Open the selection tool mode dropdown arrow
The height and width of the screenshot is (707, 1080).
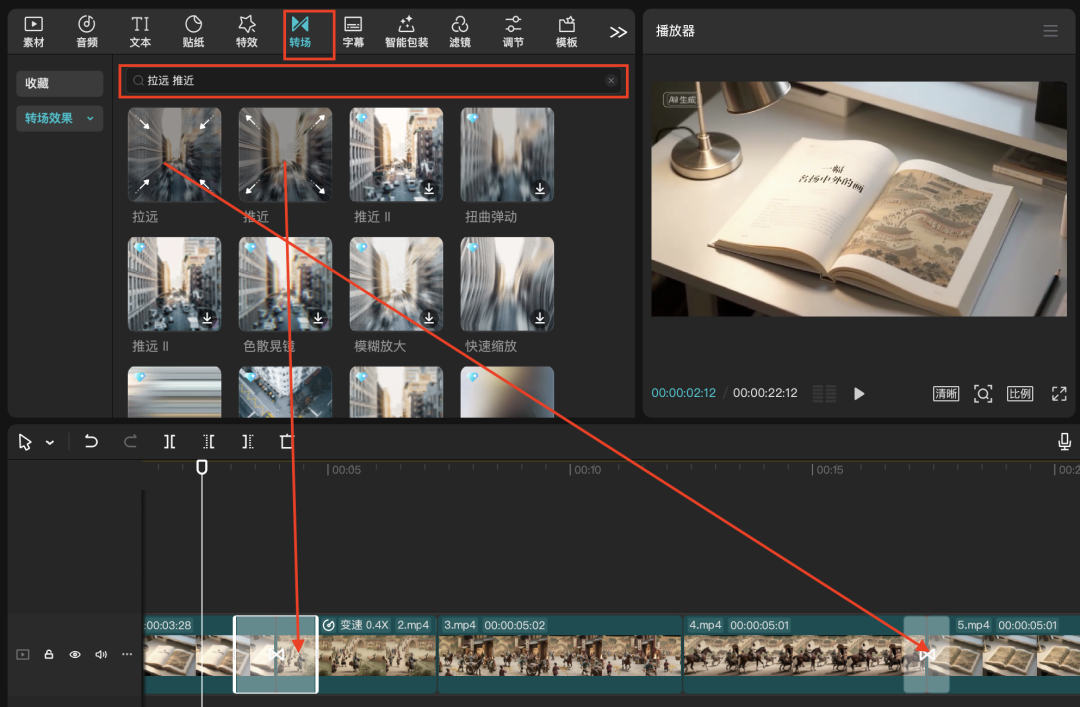click(50, 442)
